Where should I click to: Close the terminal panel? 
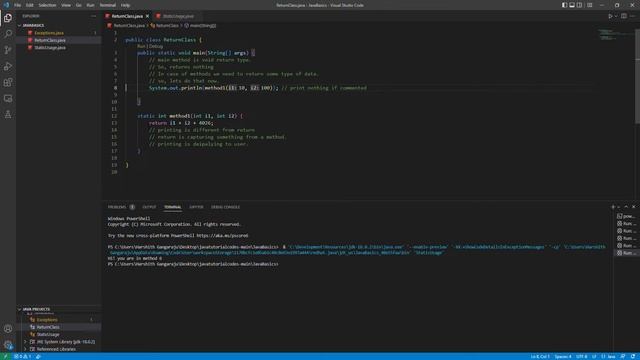633,207
